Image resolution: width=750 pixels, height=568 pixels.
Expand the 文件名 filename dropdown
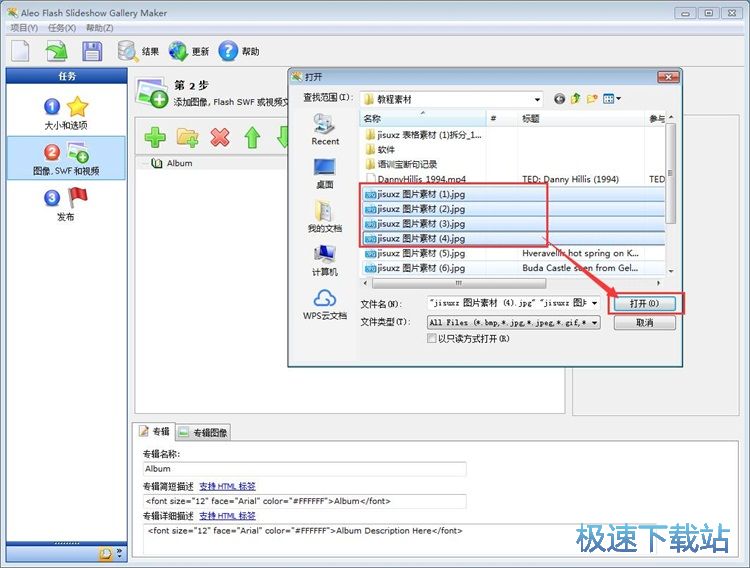[x=594, y=303]
